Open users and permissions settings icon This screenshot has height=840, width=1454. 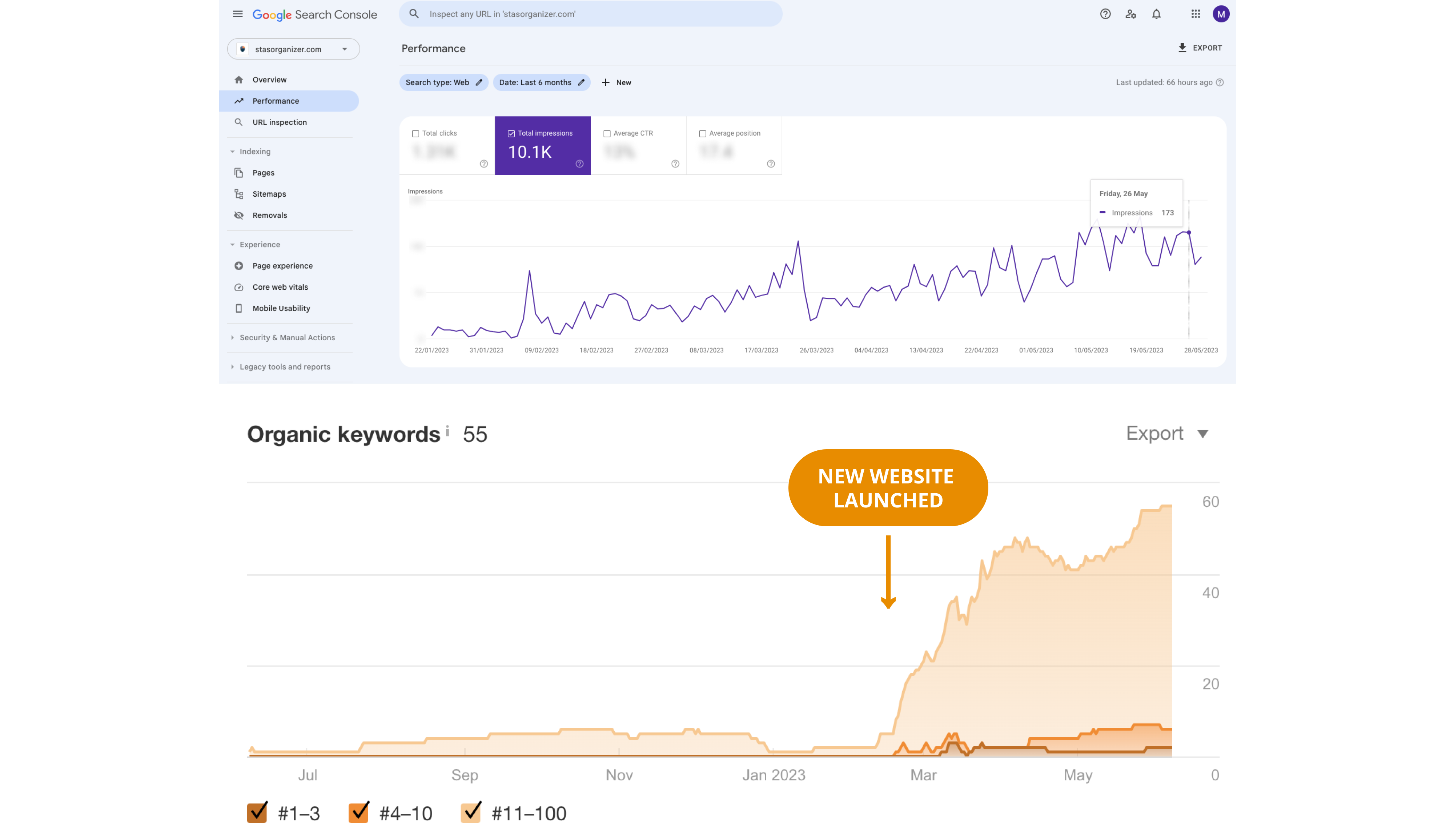point(1131,14)
